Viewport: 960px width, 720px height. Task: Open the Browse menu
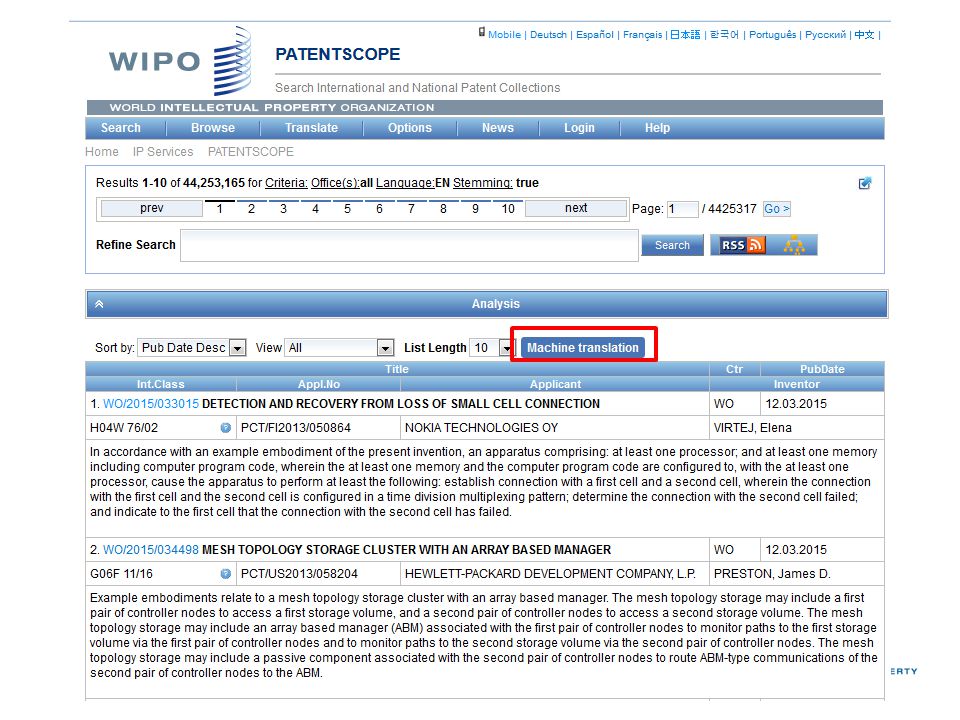pyautogui.click(x=212, y=128)
